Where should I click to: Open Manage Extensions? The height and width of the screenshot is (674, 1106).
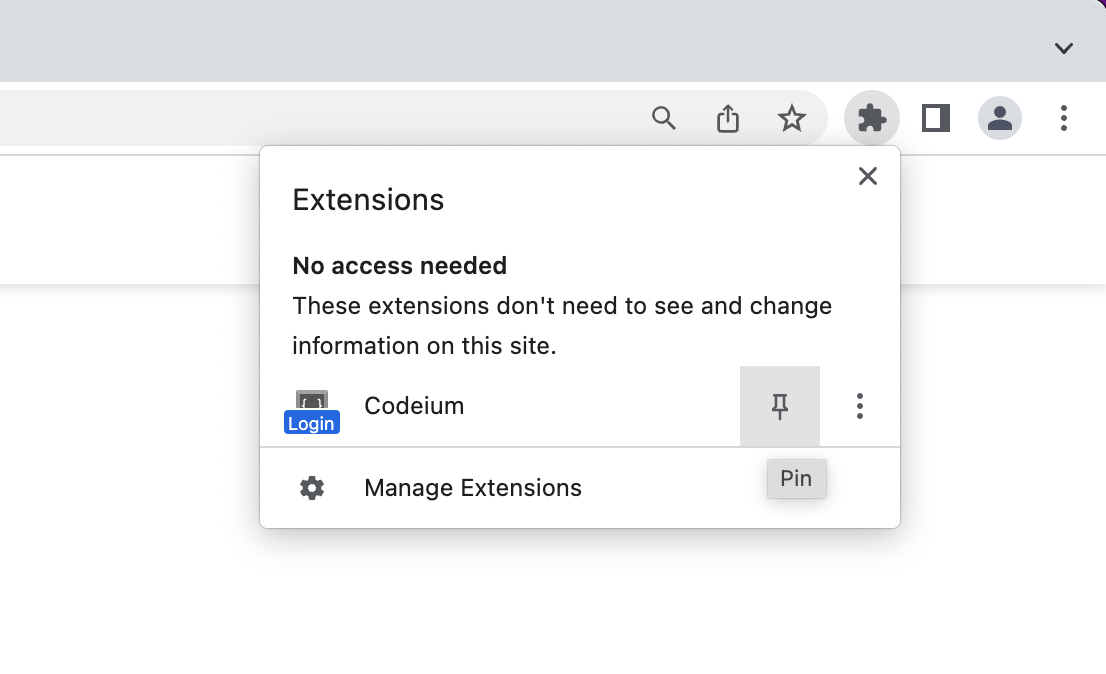(x=472, y=487)
